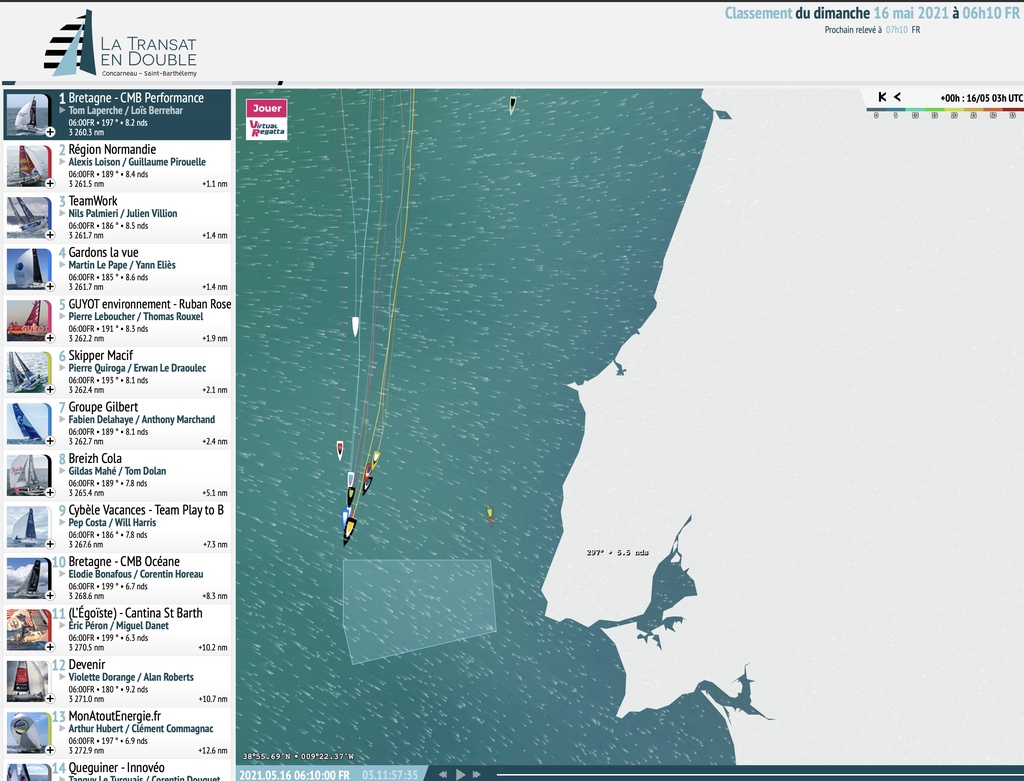The image size is (1024, 781).
Task: Click the plus icon on Cantina St Barth thumbnail
Action: [50, 647]
